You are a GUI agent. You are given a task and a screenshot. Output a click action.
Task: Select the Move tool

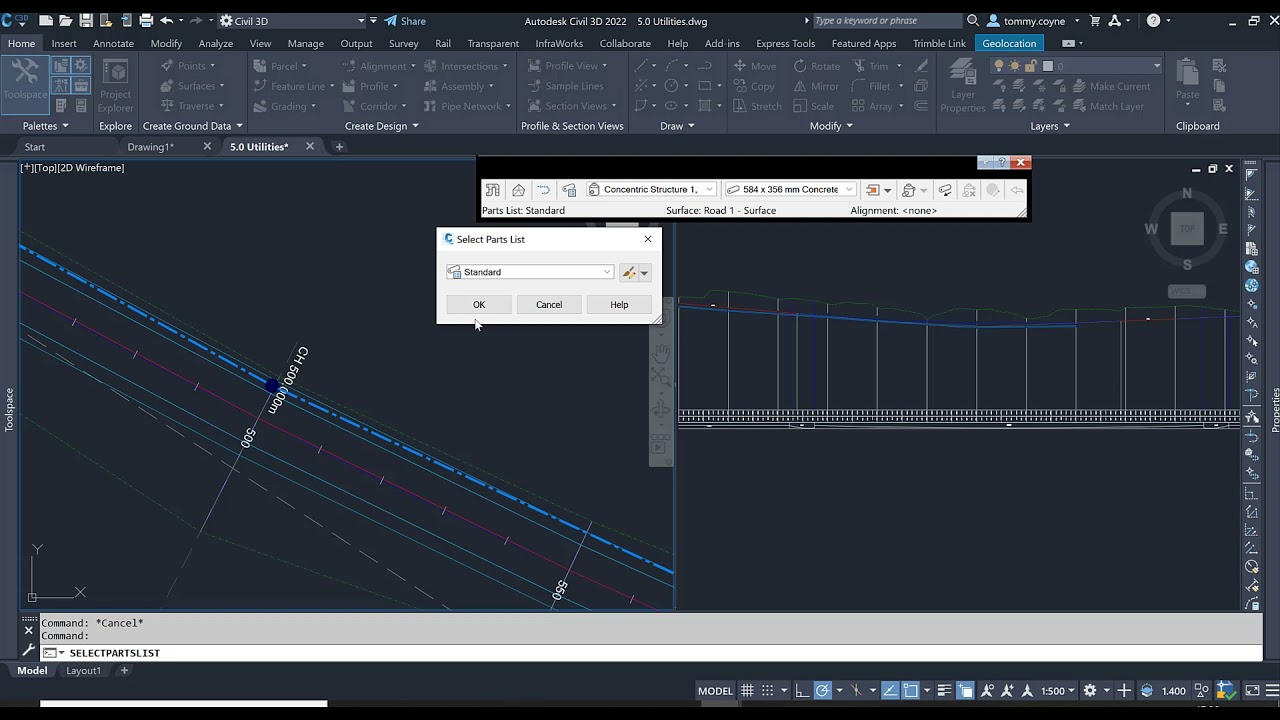tap(755, 66)
